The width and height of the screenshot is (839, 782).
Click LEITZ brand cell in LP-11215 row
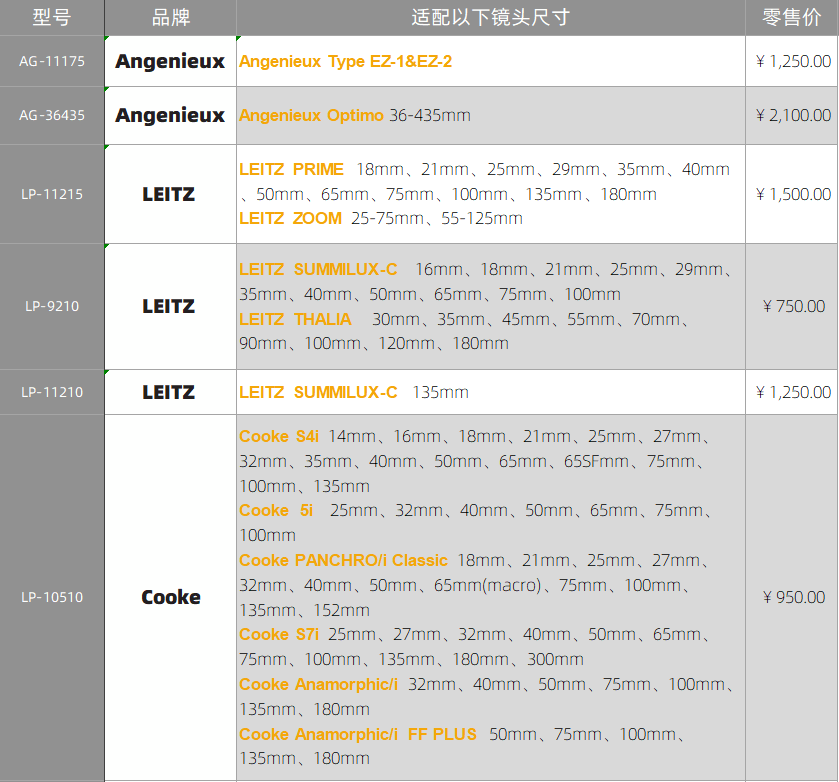coord(171,194)
